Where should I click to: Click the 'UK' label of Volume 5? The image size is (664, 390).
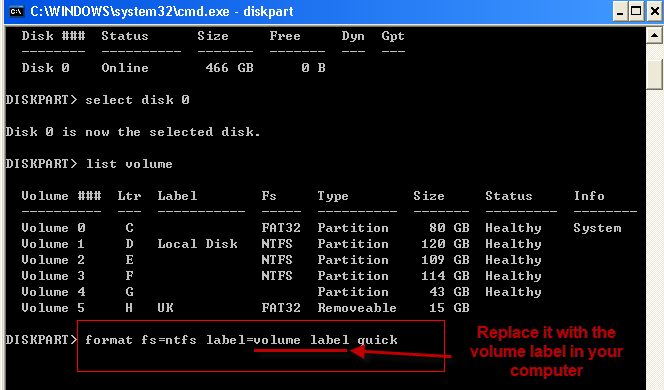click(165, 308)
